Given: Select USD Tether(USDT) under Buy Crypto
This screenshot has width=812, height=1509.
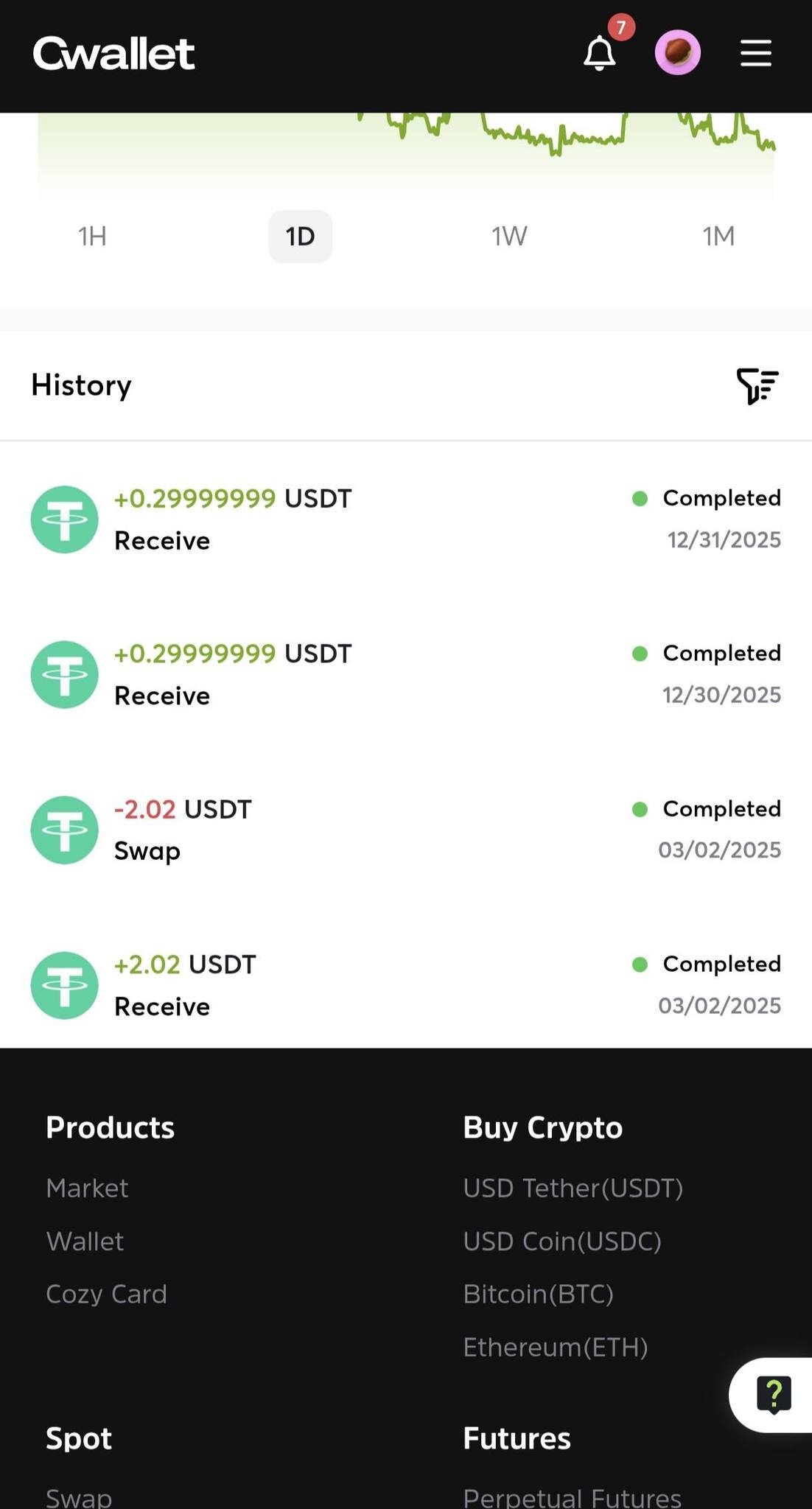Looking at the screenshot, I should [x=573, y=1188].
